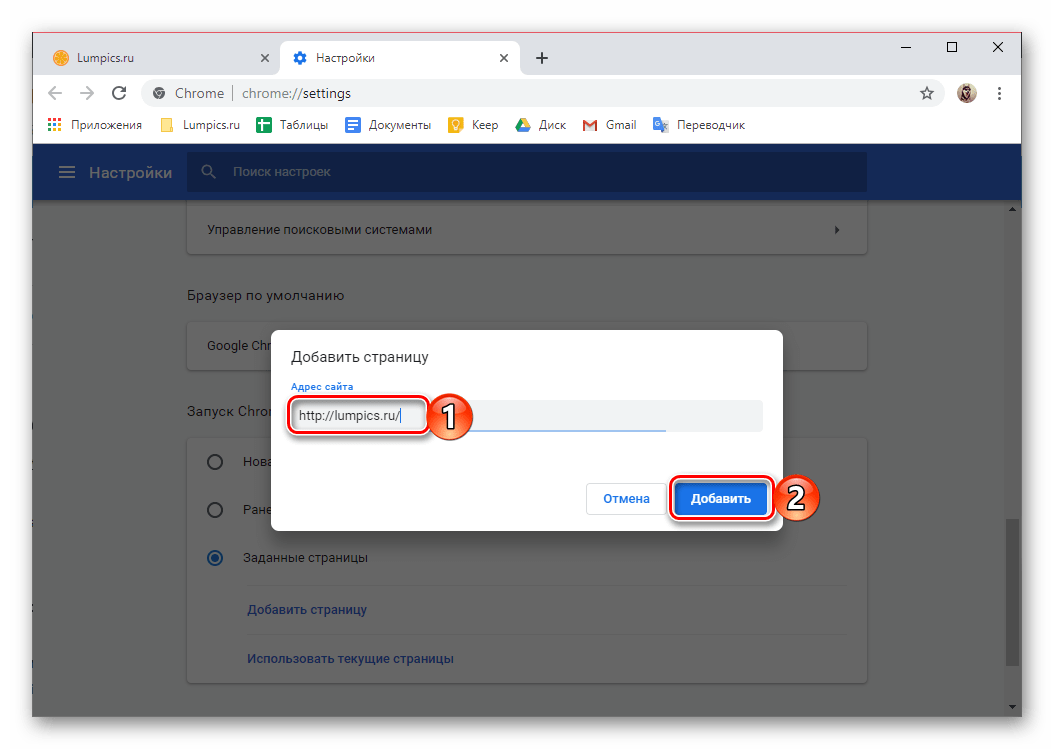The image size is (1054, 749).
Task: Click the Настройки header title
Action: click(130, 173)
